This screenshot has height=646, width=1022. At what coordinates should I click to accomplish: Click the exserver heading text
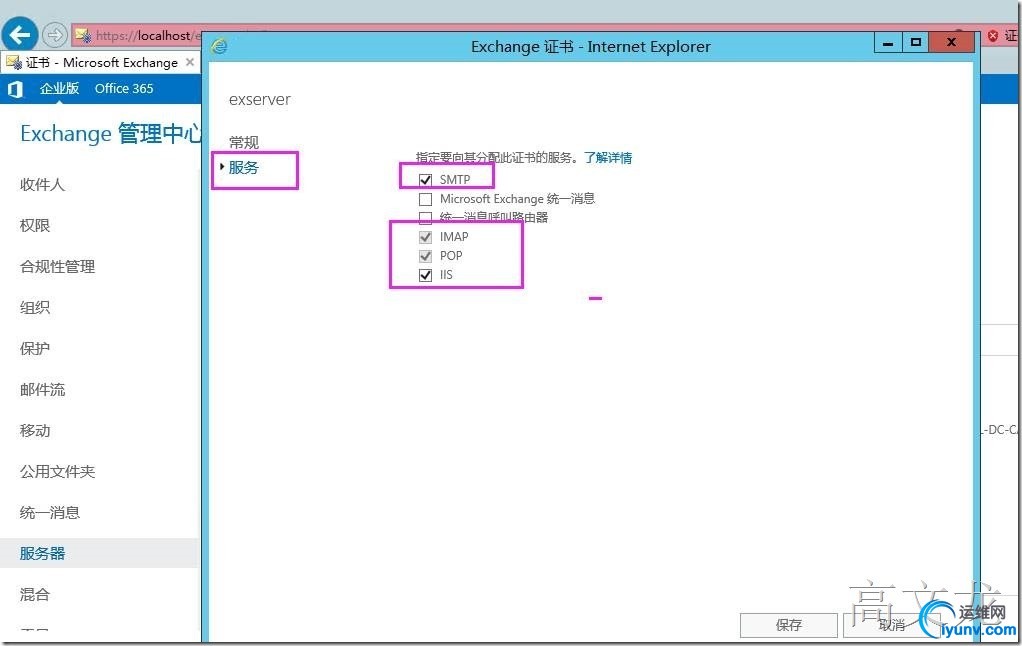point(259,100)
